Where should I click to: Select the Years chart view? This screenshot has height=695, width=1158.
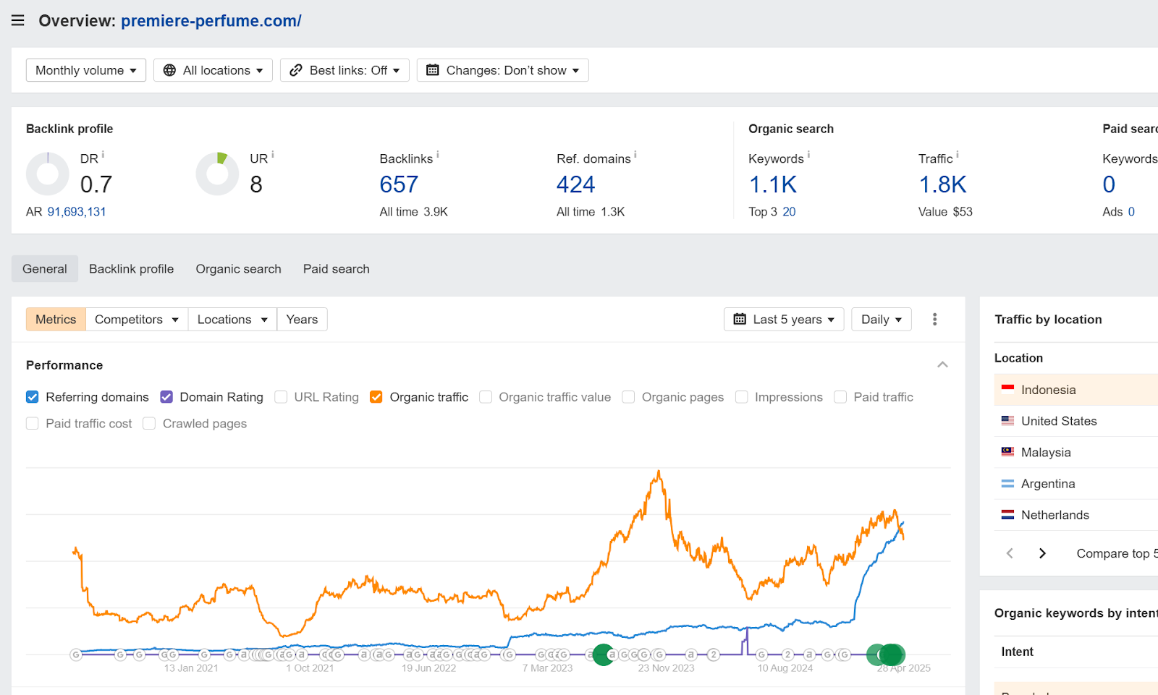[302, 319]
